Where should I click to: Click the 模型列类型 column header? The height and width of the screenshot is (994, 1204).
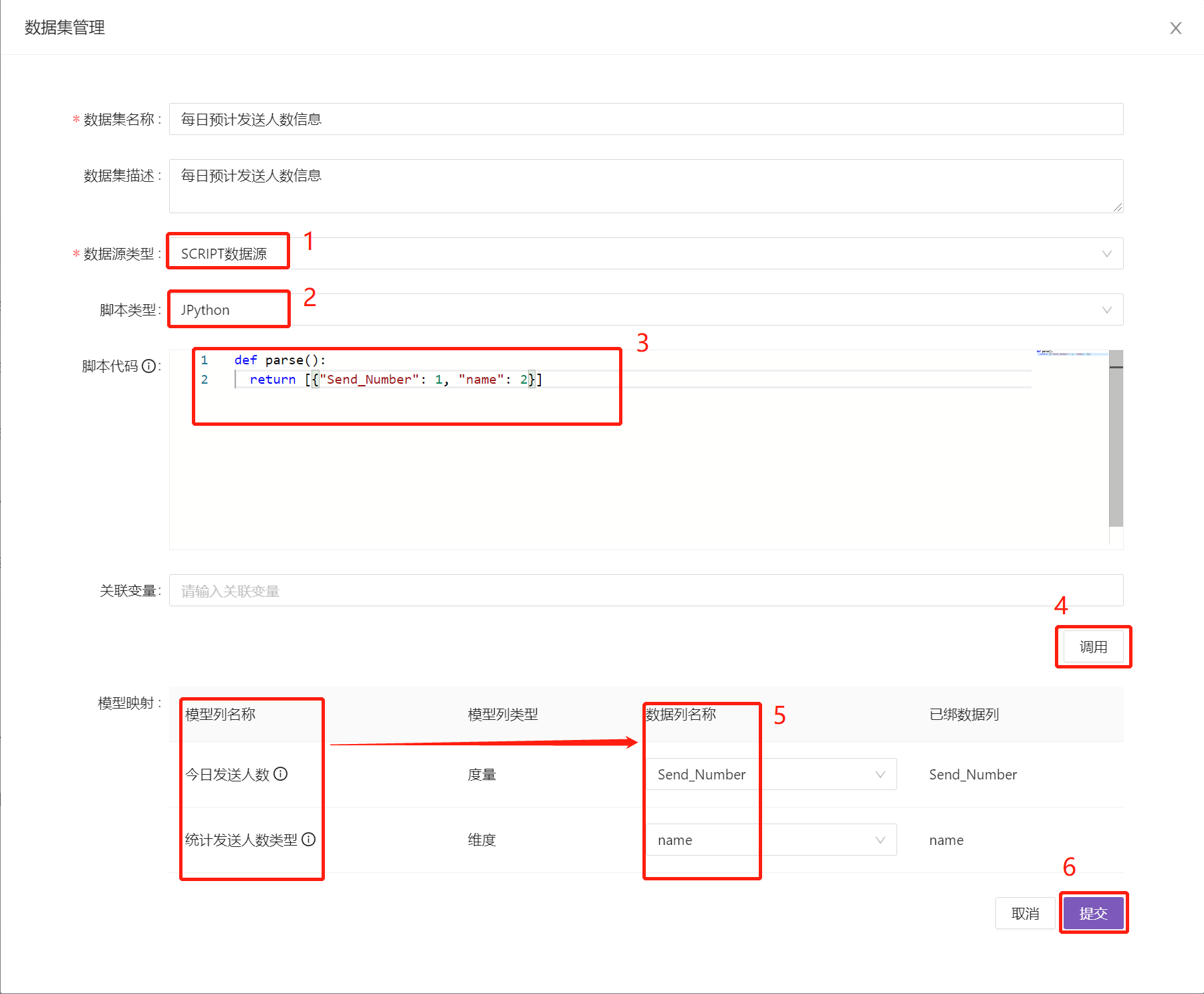tap(503, 715)
